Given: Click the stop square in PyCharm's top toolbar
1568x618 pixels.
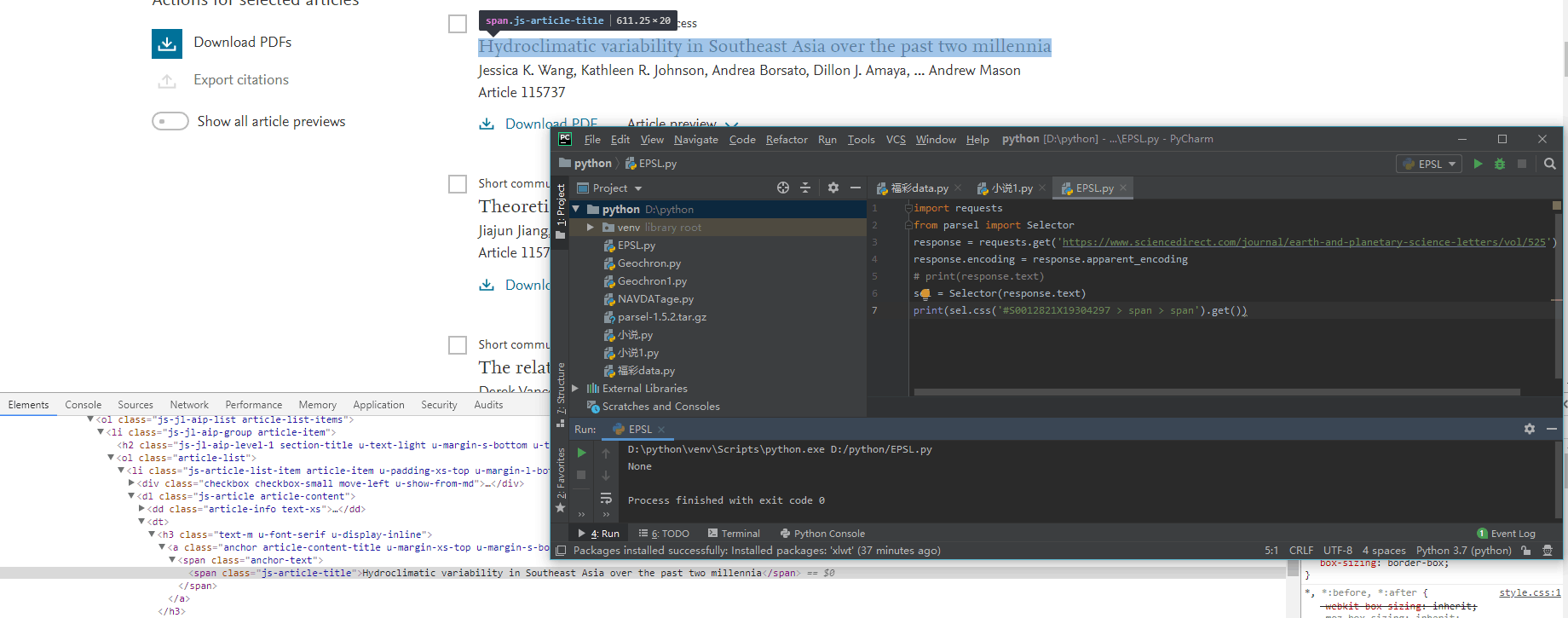Looking at the screenshot, I should coord(1522,164).
